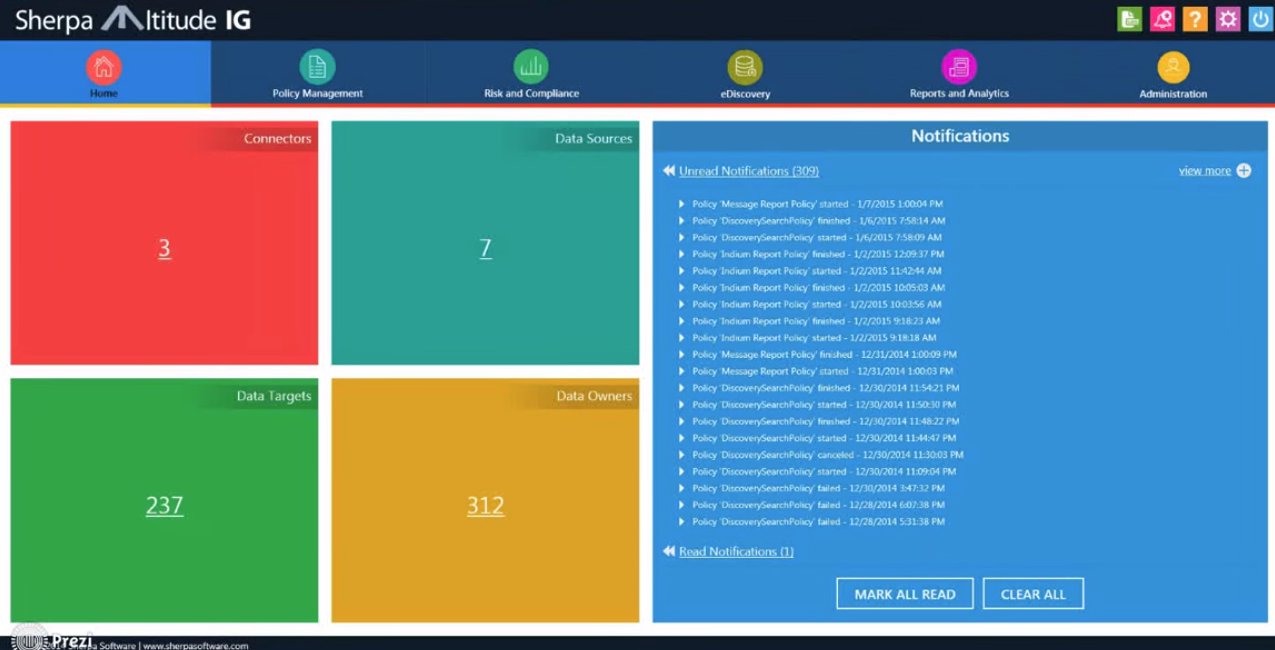Select DiscoverySearchPolicy started 11:44:47 PM text
Viewport: 1275px width, 650px height.
pos(824,438)
